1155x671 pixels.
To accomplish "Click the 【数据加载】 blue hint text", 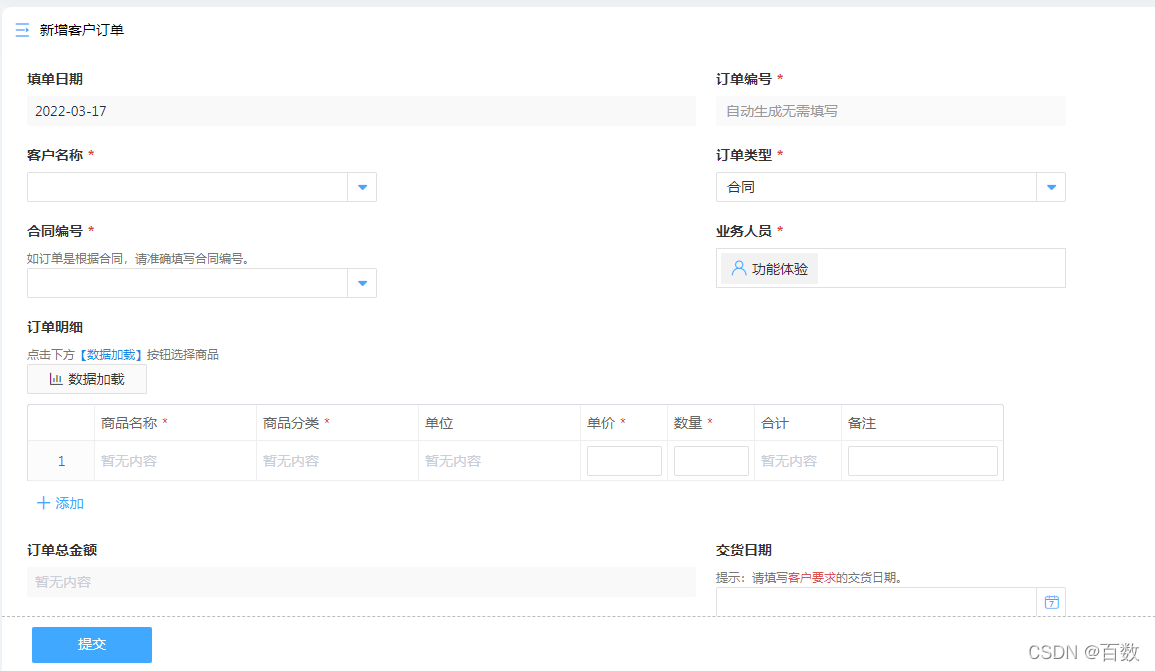I will [110, 355].
